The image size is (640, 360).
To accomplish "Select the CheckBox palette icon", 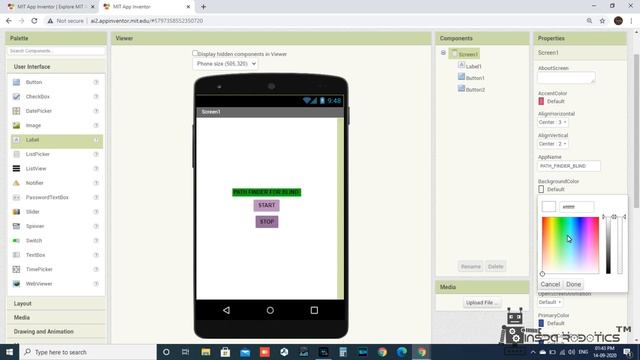I will [x=16, y=96].
